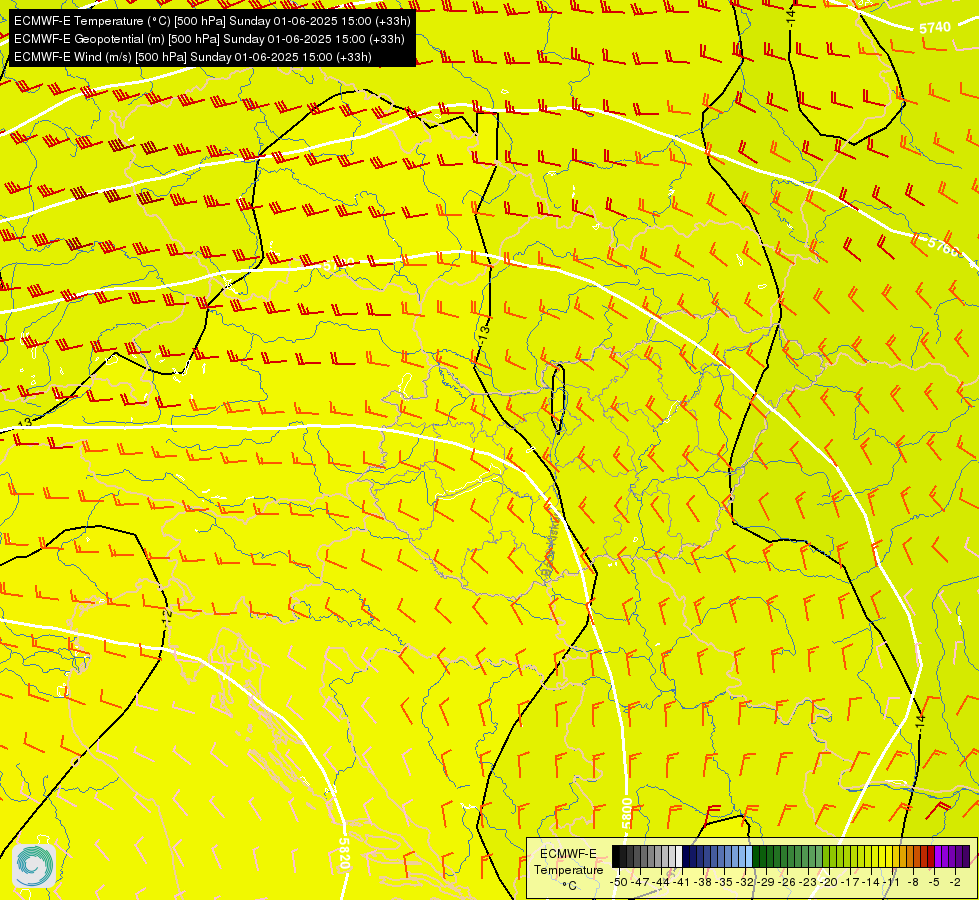The image size is (979, 900).
Task: Click the -11 value on the legend scale
Action: coord(892,883)
